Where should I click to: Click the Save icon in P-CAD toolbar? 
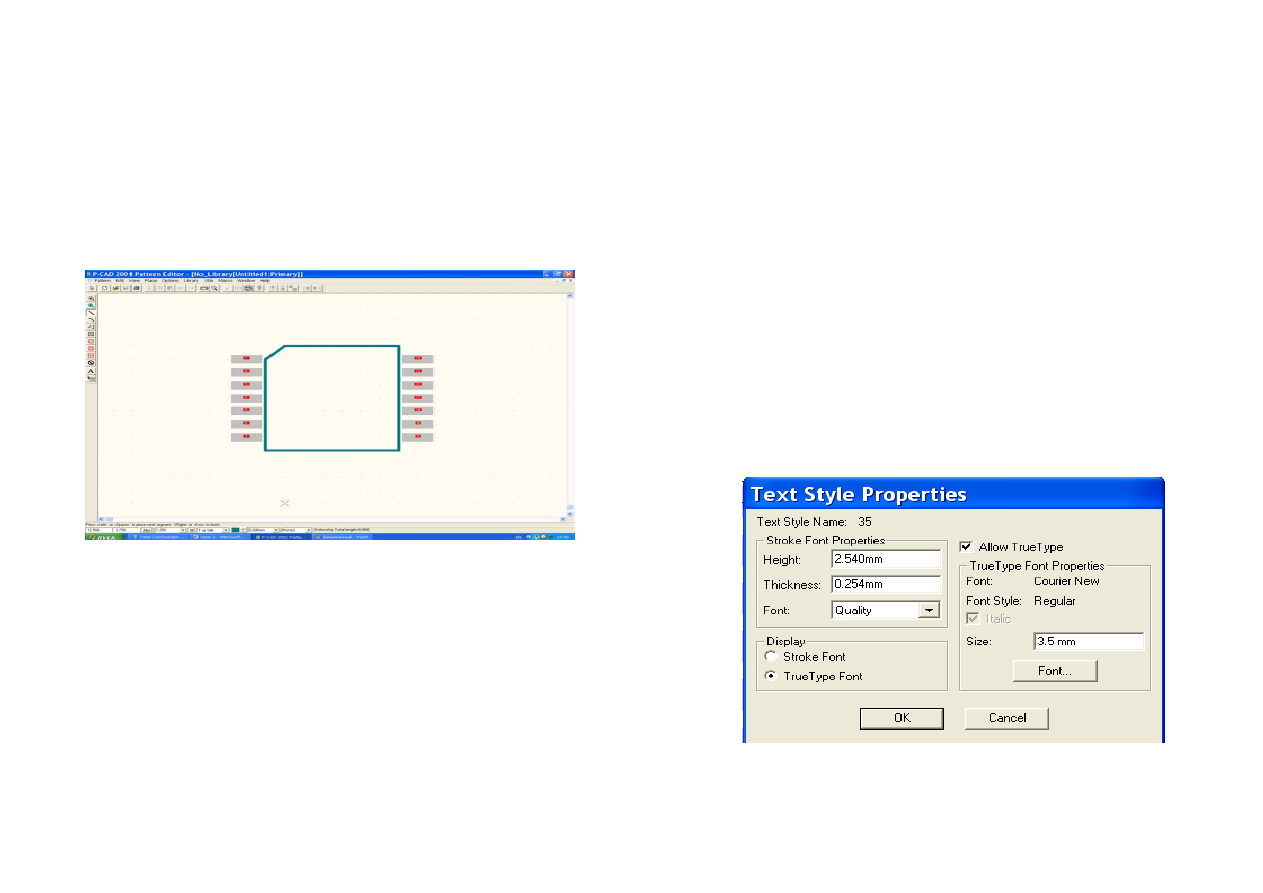point(126,288)
